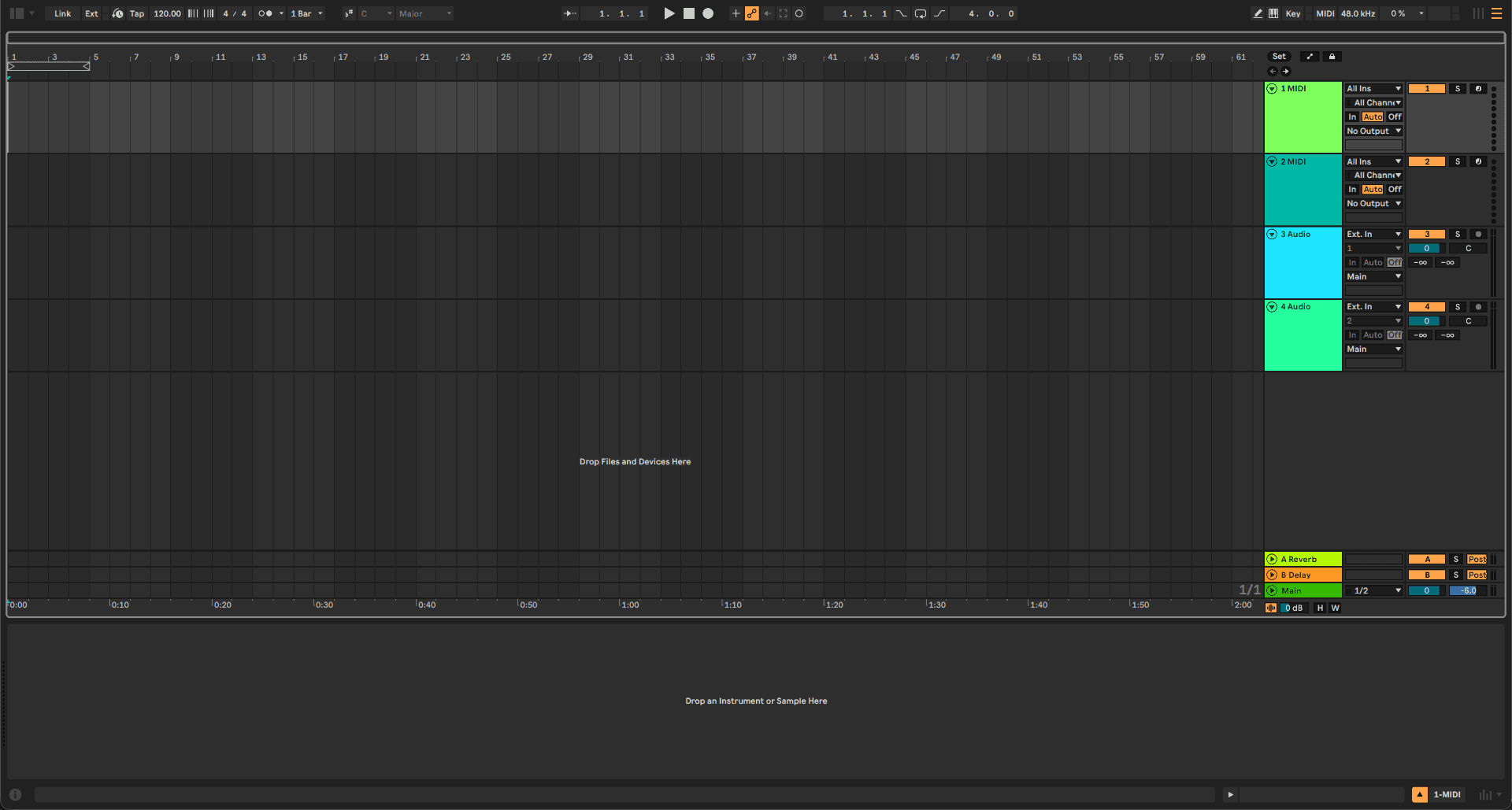
Task: Solo the B Delay return track
Action: (1456, 575)
